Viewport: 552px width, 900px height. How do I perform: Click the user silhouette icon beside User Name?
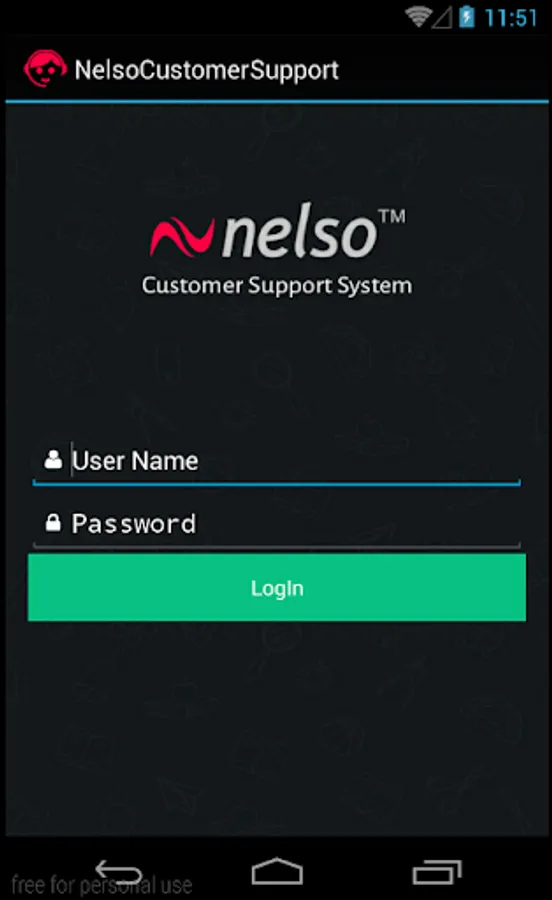coord(53,460)
